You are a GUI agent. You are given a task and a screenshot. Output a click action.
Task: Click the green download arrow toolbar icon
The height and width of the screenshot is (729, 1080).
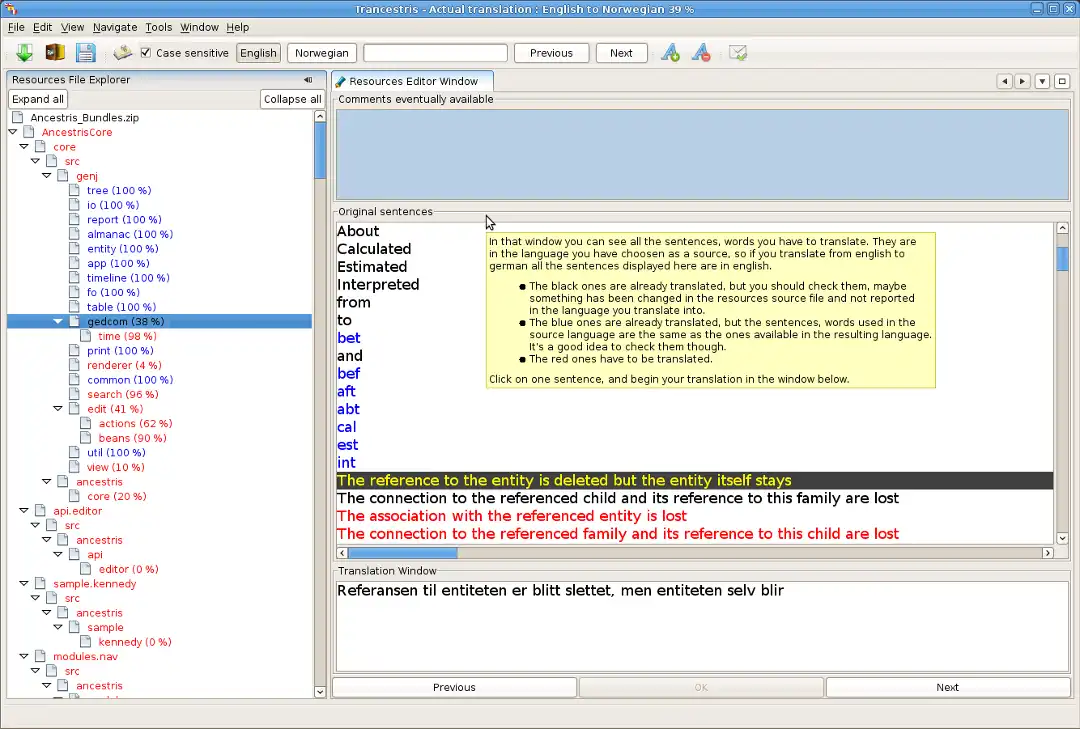pyautogui.click(x=24, y=53)
